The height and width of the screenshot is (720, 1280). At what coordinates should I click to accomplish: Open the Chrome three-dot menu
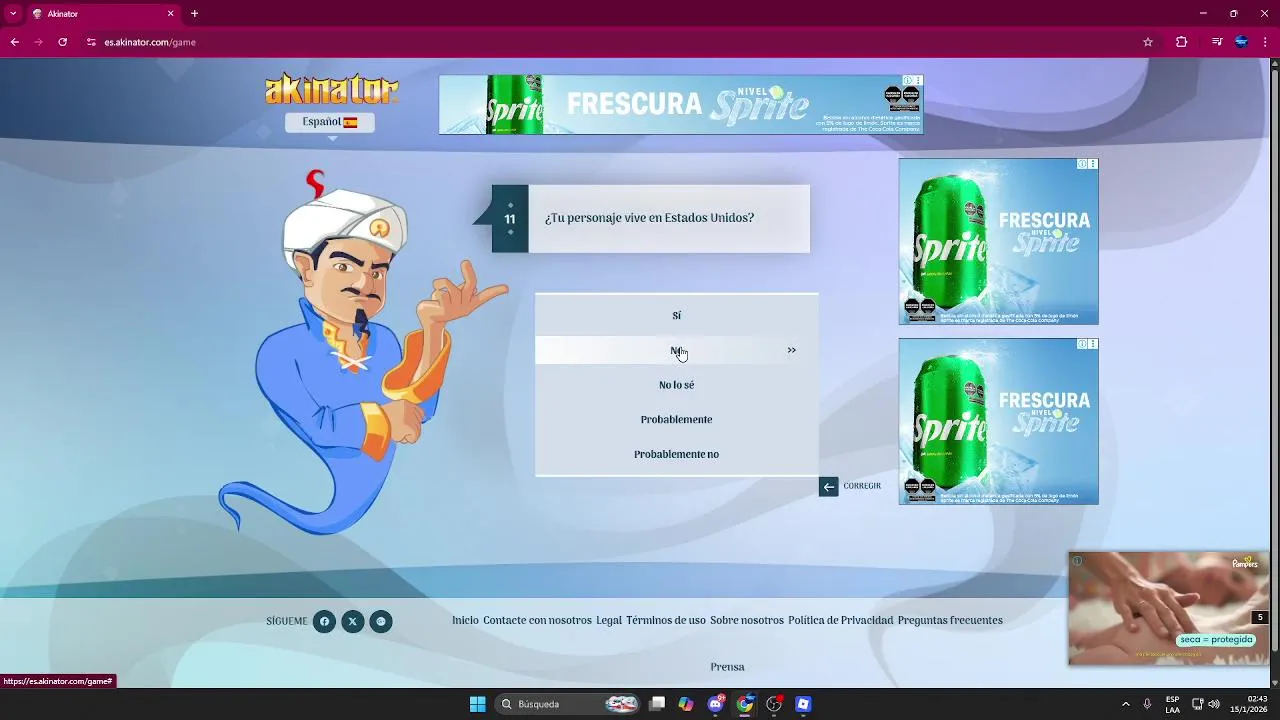(x=1265, y=42)
